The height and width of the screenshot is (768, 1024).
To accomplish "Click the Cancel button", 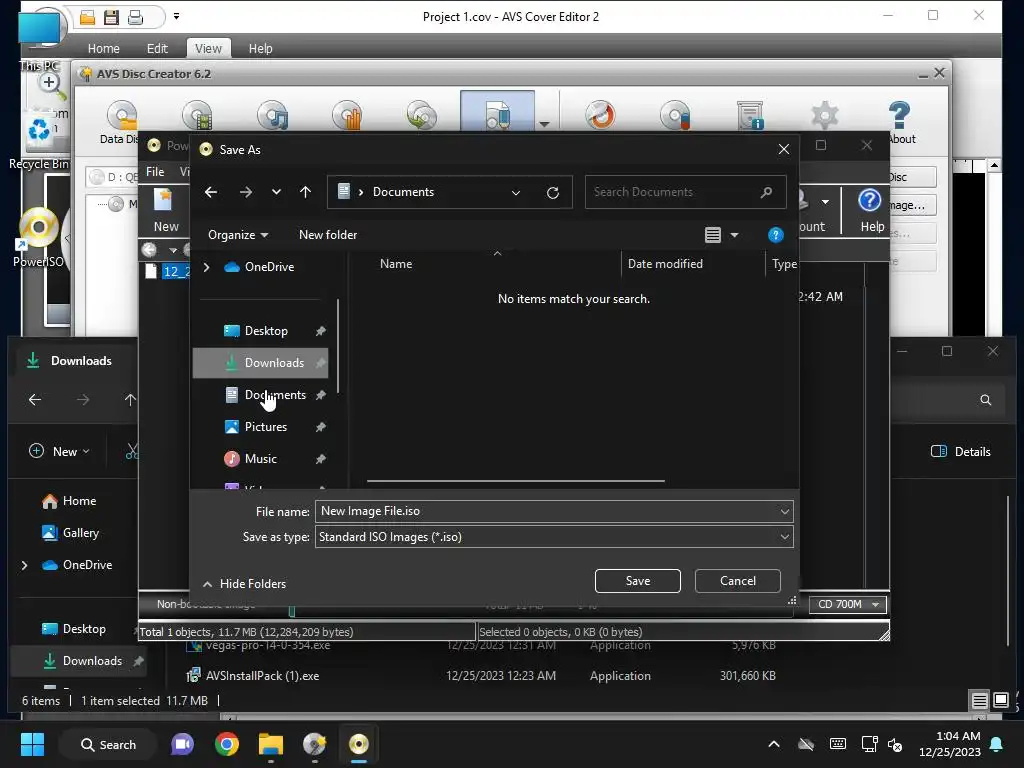I will 737,581.
